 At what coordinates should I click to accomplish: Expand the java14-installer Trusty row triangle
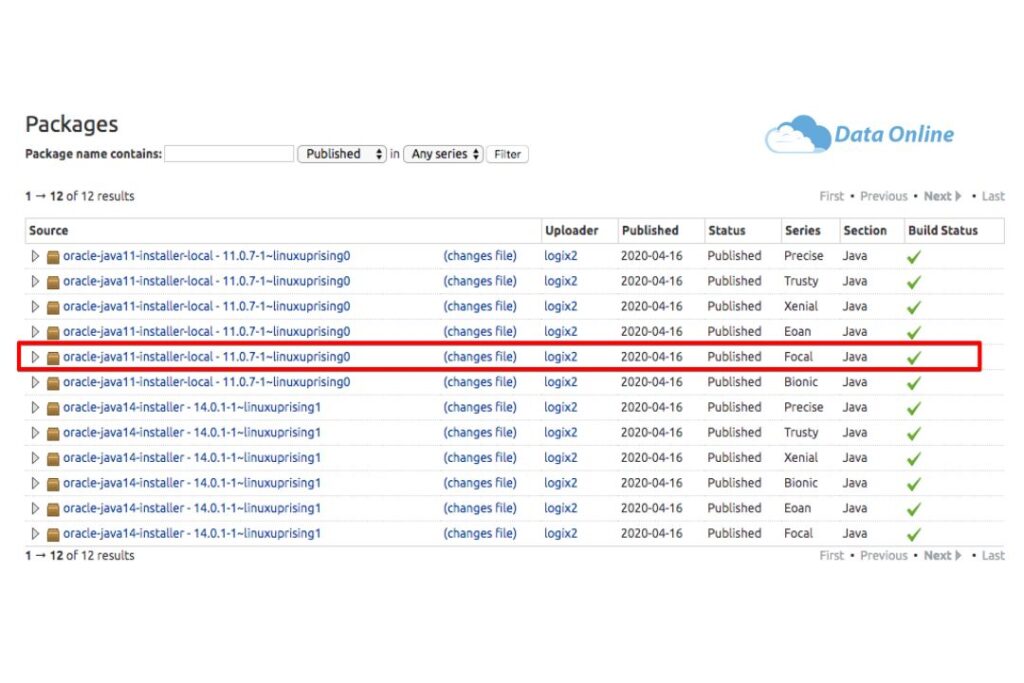[x=35, y=433]
